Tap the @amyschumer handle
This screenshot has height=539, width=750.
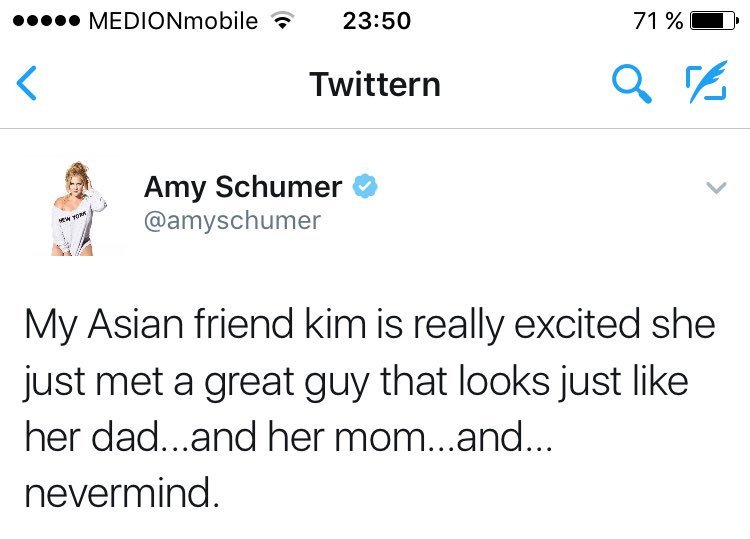pos(232,220)
